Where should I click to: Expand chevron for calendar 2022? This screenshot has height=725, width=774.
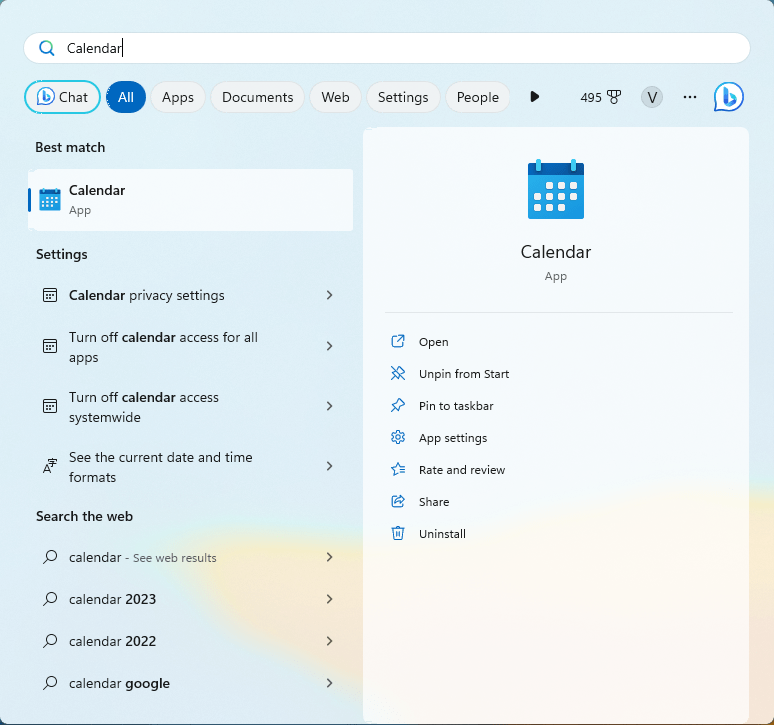point(329,641)
